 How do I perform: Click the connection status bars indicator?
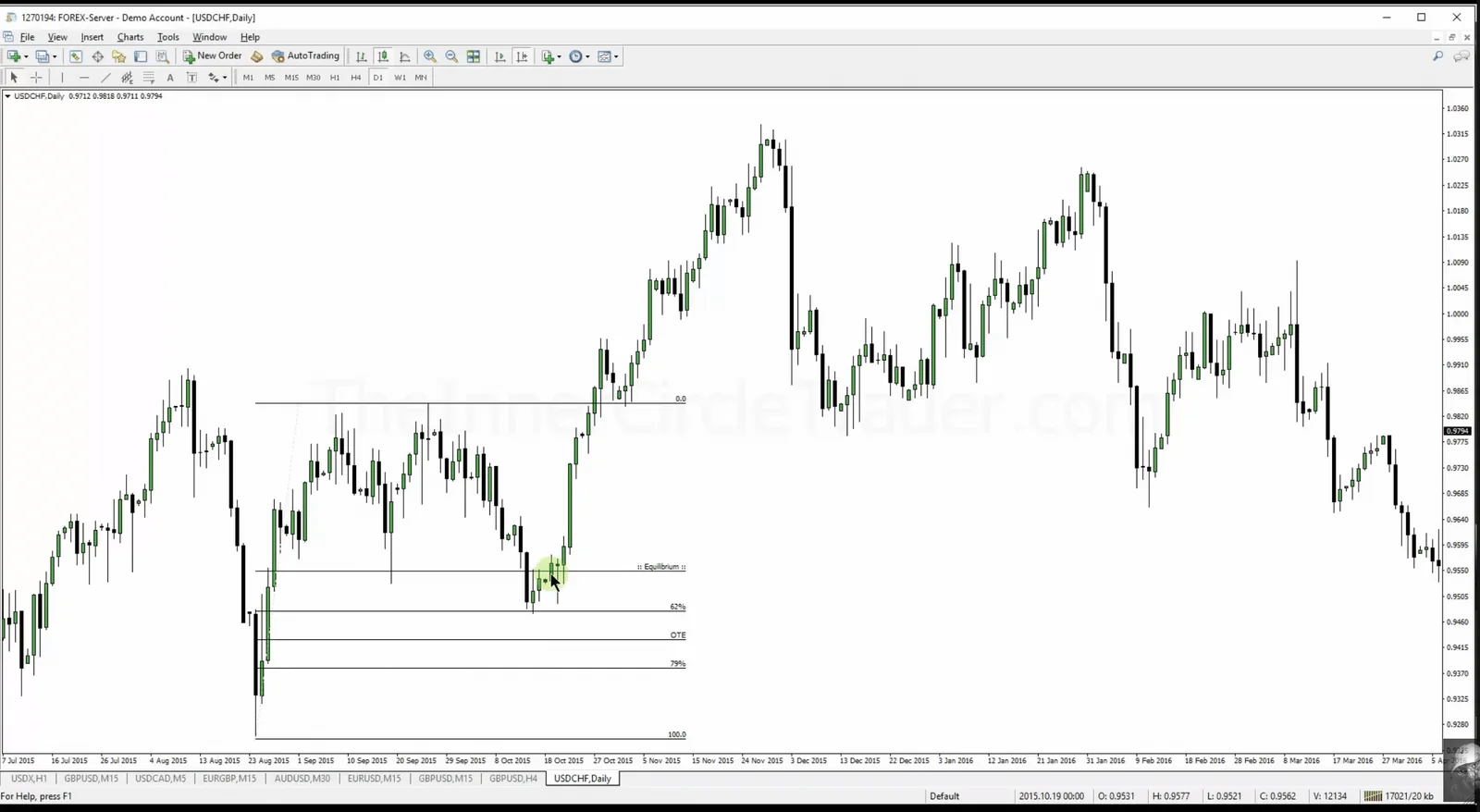tap(1373, 796)
